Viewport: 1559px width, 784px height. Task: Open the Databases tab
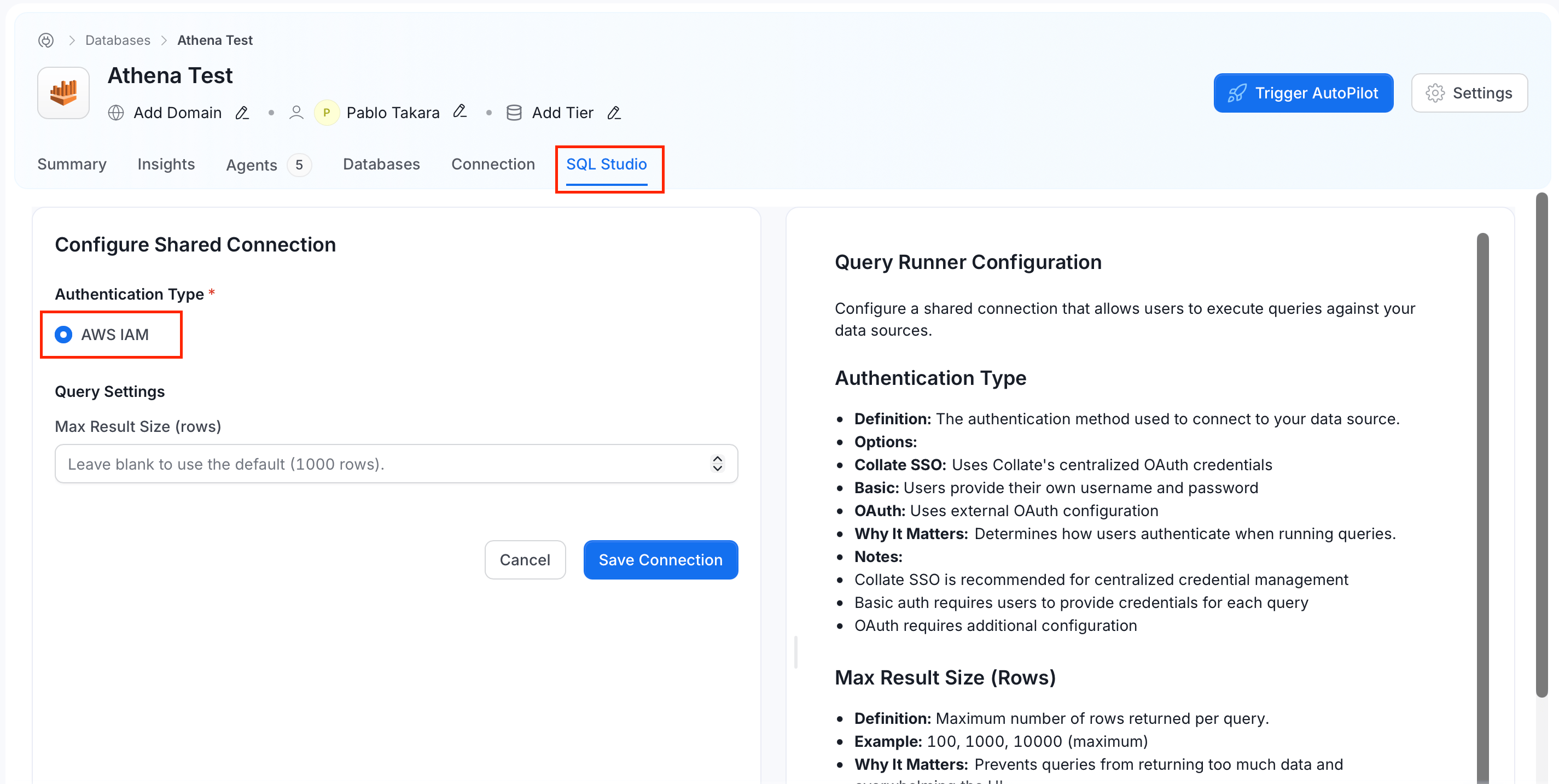click(x=381, y=164)
